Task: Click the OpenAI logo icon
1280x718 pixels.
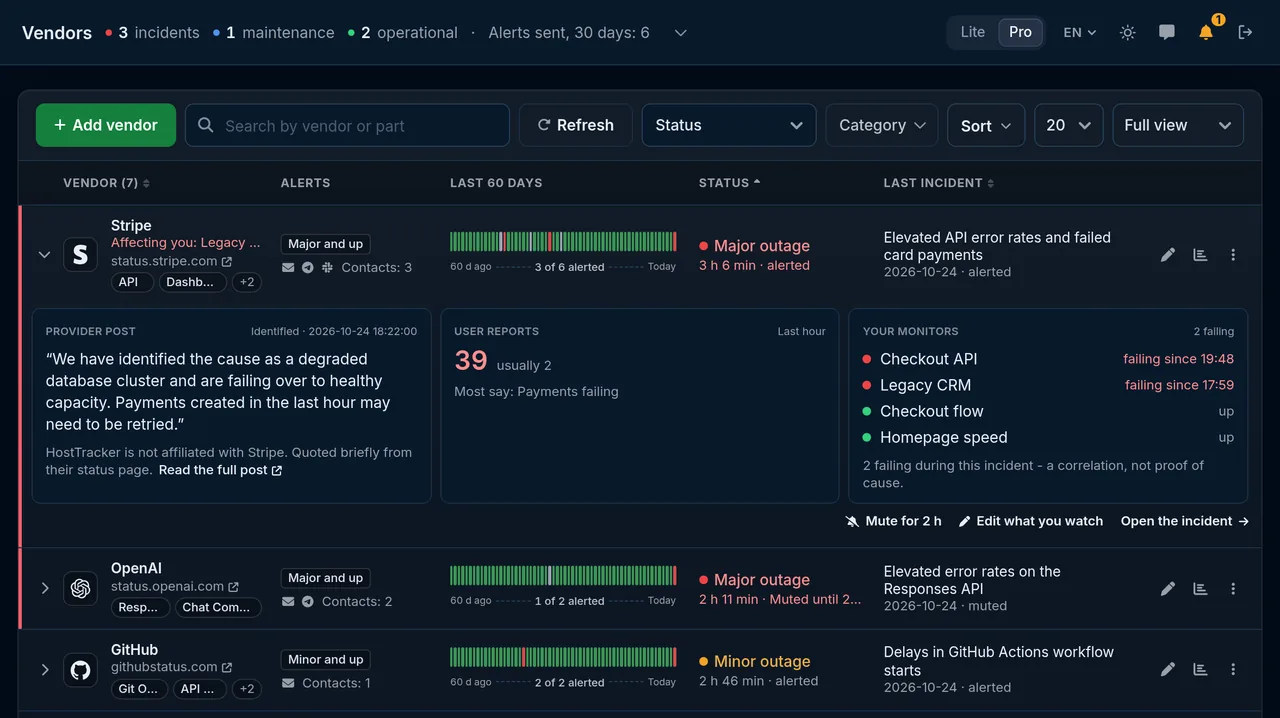Action: 81,588
